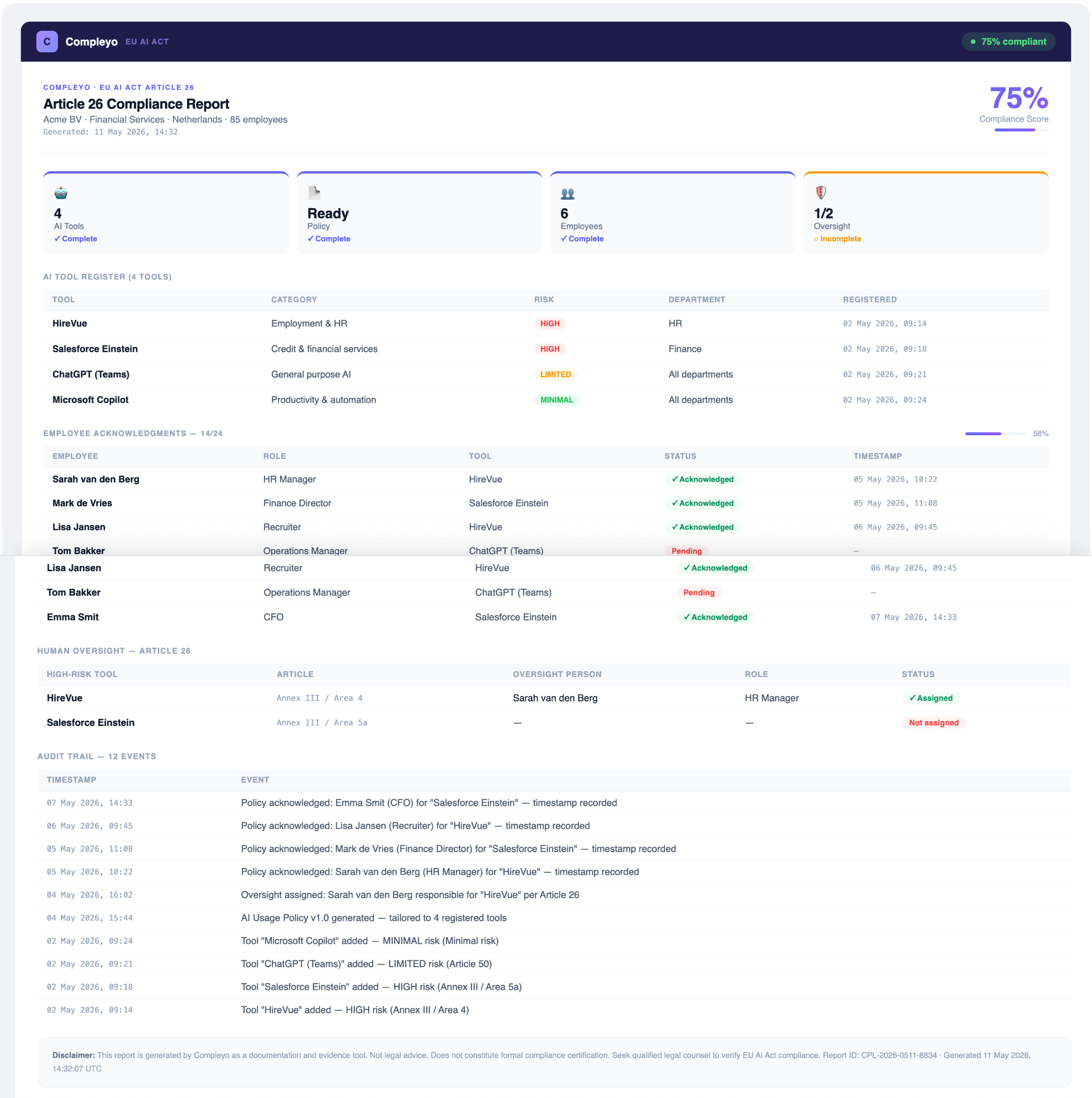This screenshot has height=1098, width=1092.
Task: Click the 'Incomplete' status on Oversight card
Action: point(837,239)
